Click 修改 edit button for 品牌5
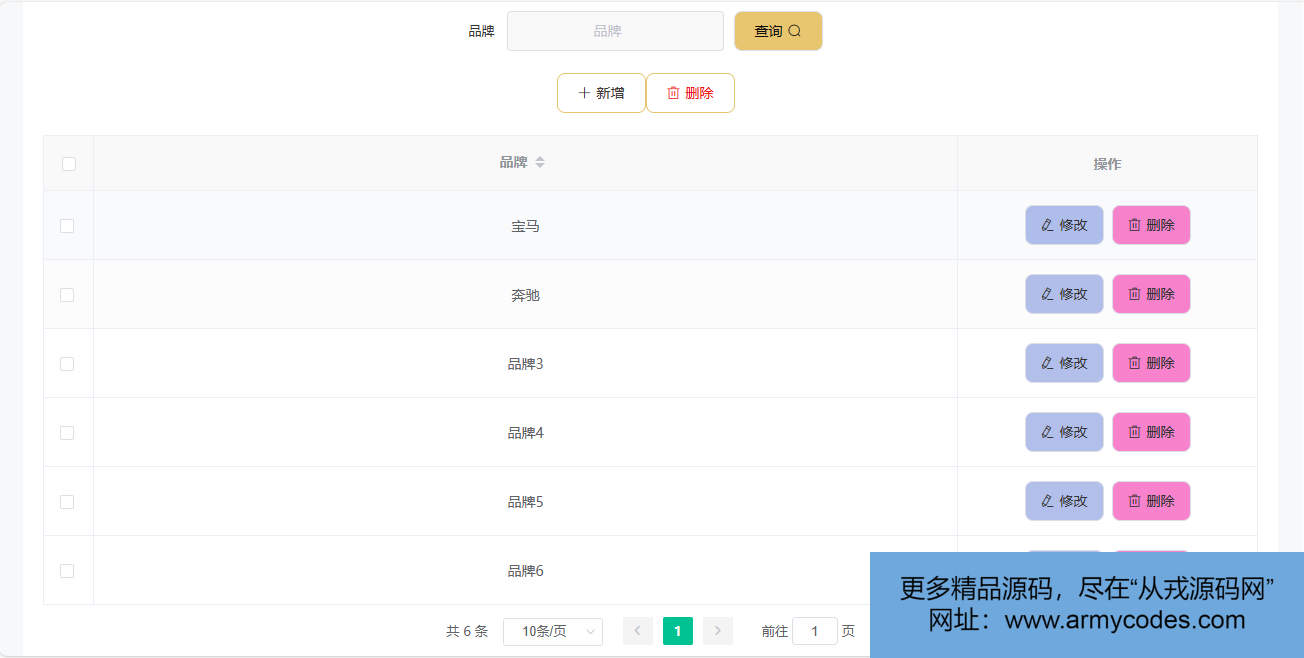This screenshot has width=1304, height=658. [1064, 501]
